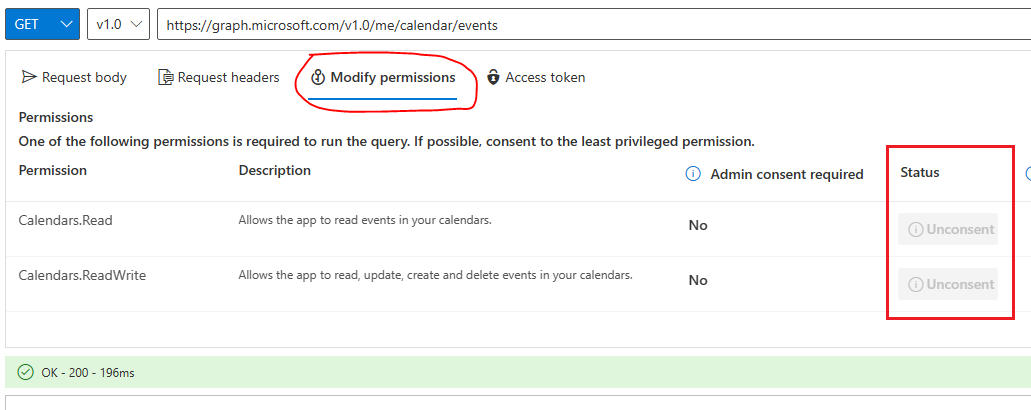Click the Graph query URL field
This screenshot has width=1031, height=410.
594,24
